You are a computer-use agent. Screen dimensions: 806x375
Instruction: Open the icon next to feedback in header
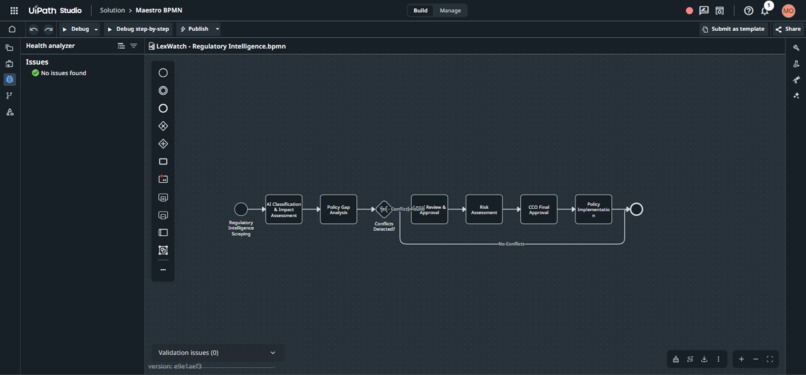coord(720,11)
